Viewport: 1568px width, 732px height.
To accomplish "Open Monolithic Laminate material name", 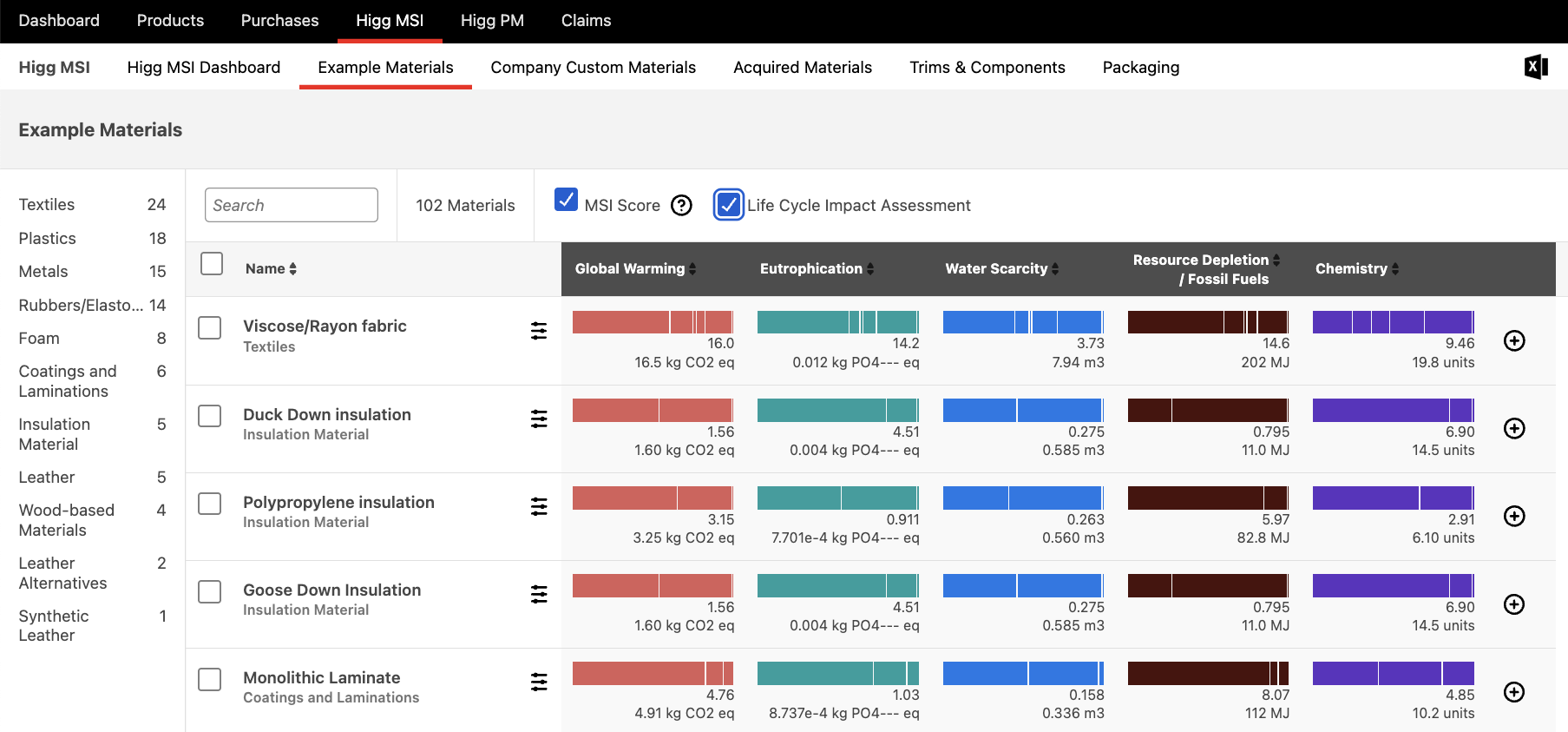I will click(322, 678).
